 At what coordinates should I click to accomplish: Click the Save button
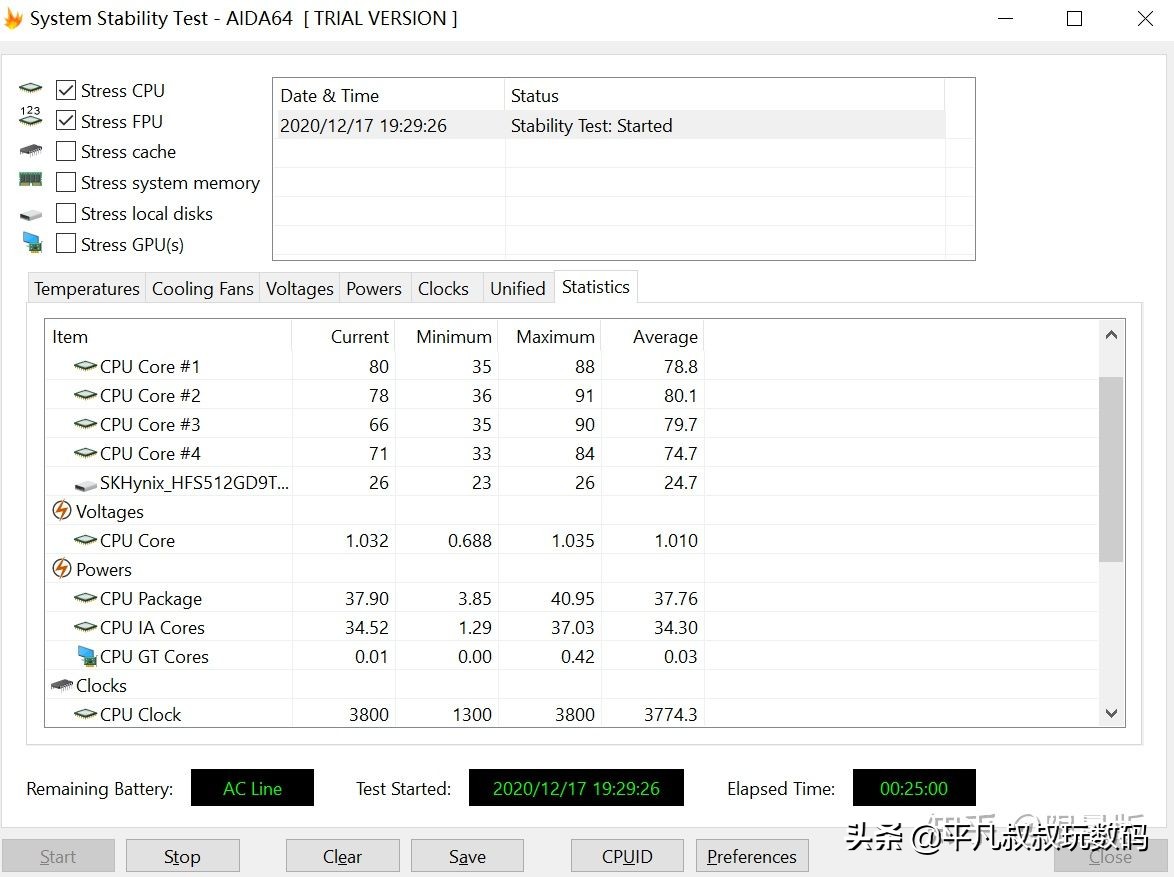click(467, 856)
